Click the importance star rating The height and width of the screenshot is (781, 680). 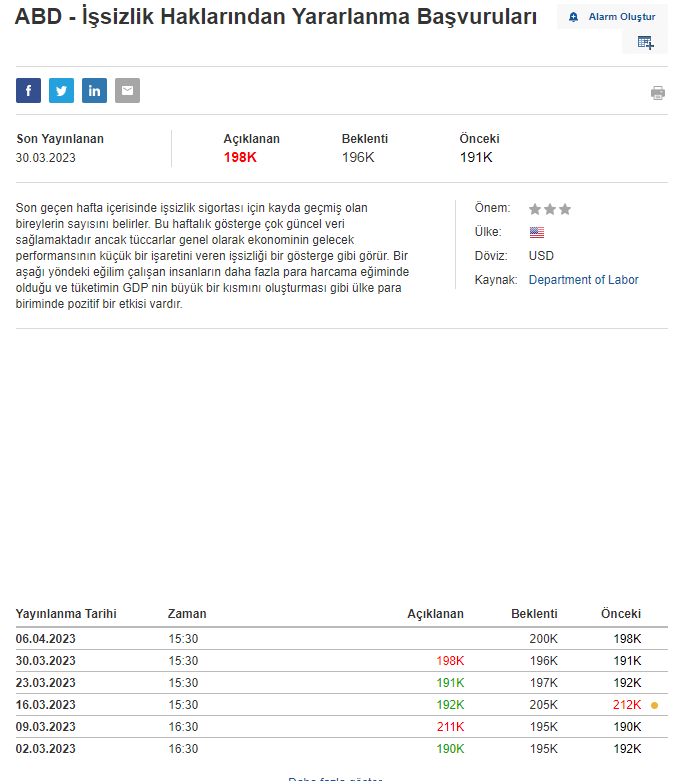pos(549,209)
